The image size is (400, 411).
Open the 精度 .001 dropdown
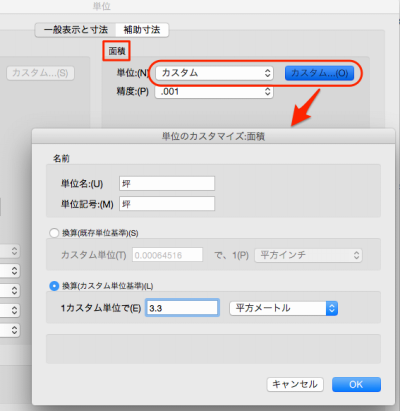point(214,92)
